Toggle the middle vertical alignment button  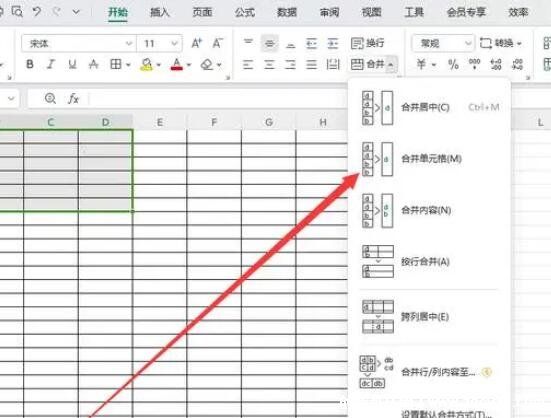270,43
